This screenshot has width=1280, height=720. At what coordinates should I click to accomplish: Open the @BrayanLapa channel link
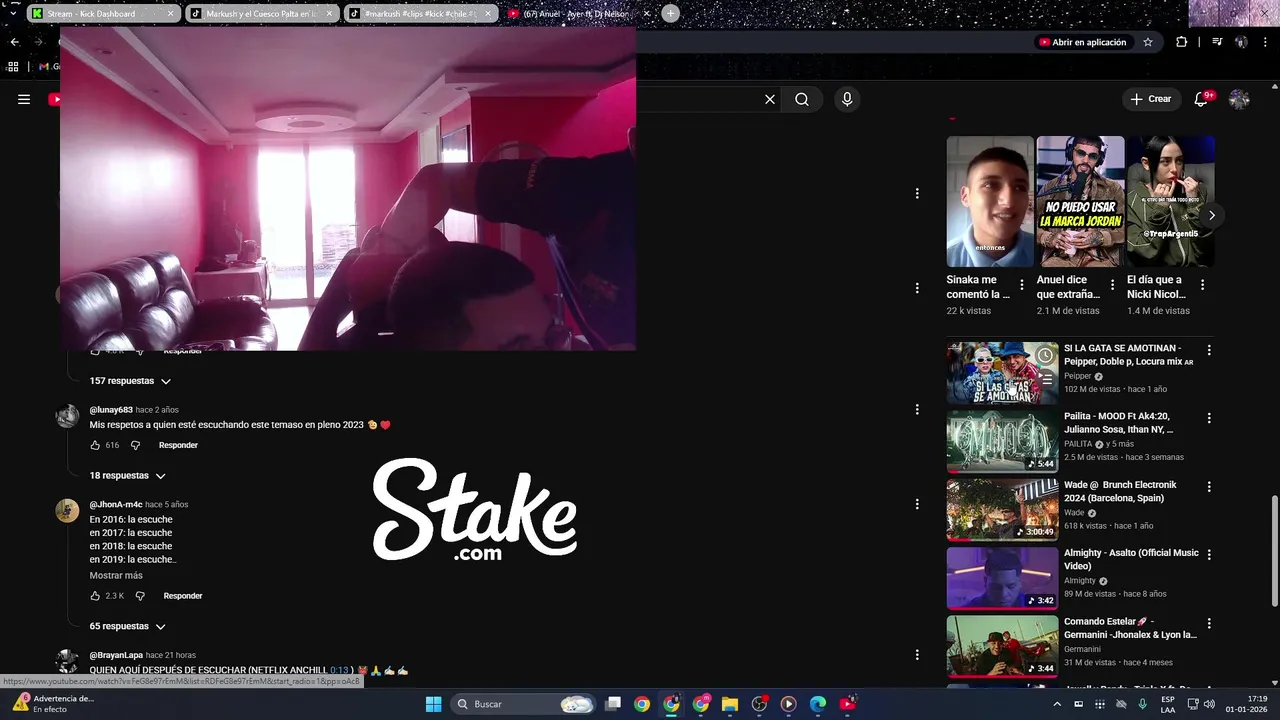click(116, 655)
